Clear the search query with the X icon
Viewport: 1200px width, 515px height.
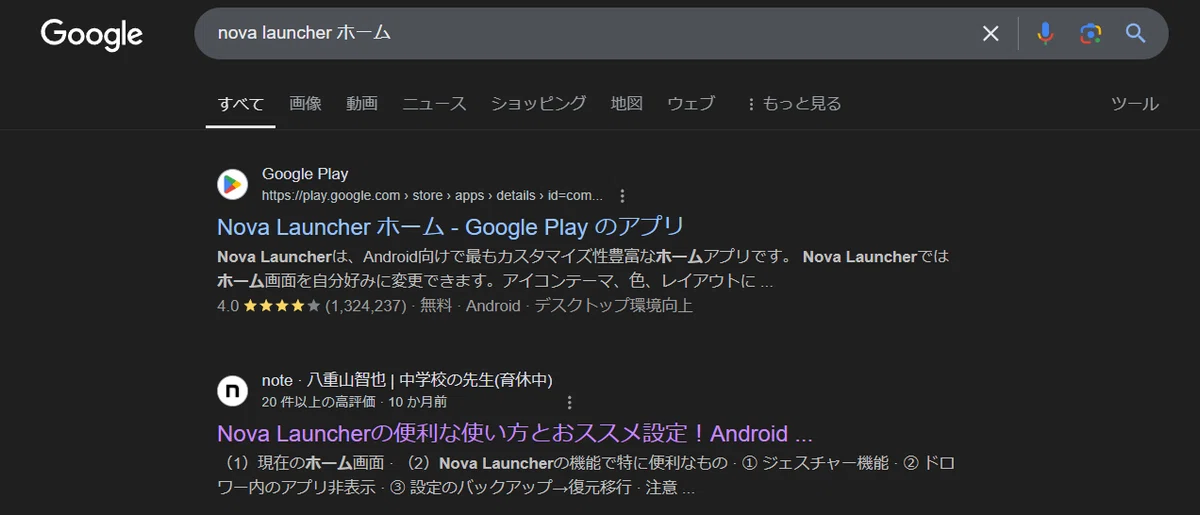pyautogui.click(x=990, y=34)
